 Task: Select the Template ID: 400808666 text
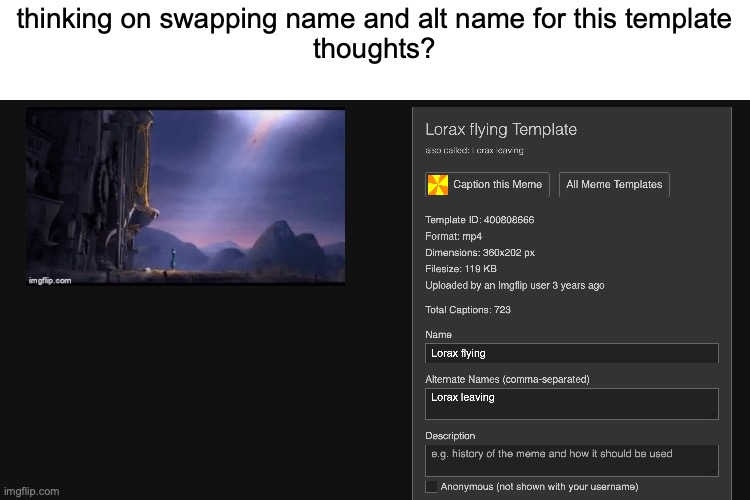coord(479,220)
